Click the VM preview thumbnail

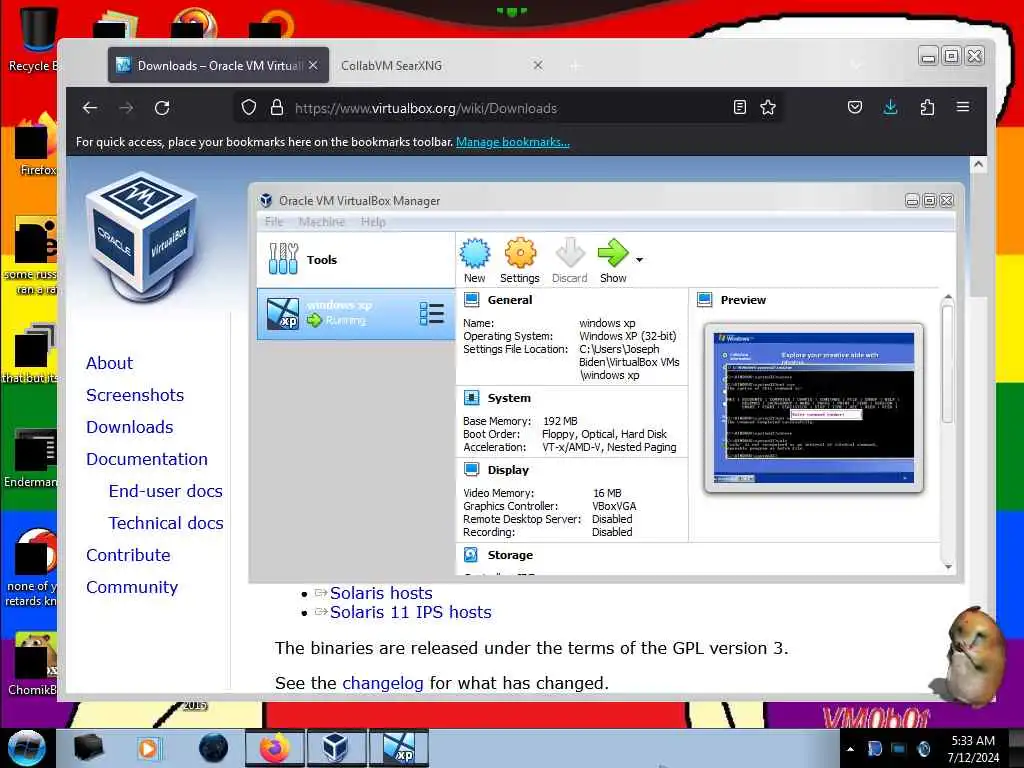[x=814, y=408]
